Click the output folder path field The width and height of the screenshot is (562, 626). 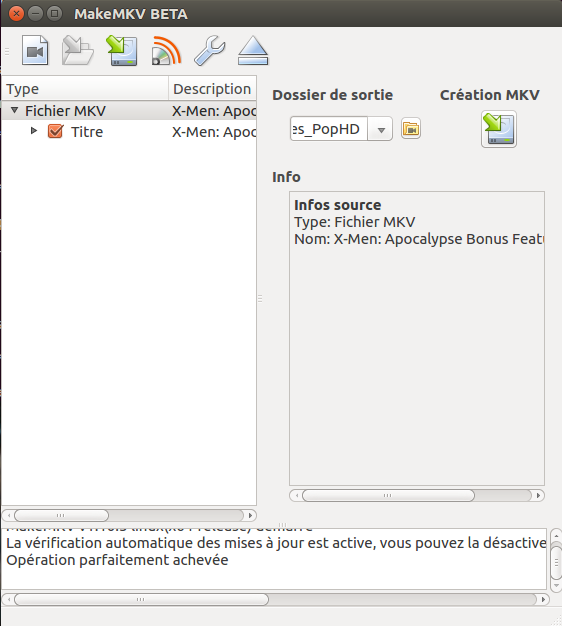tap(328, 129)
